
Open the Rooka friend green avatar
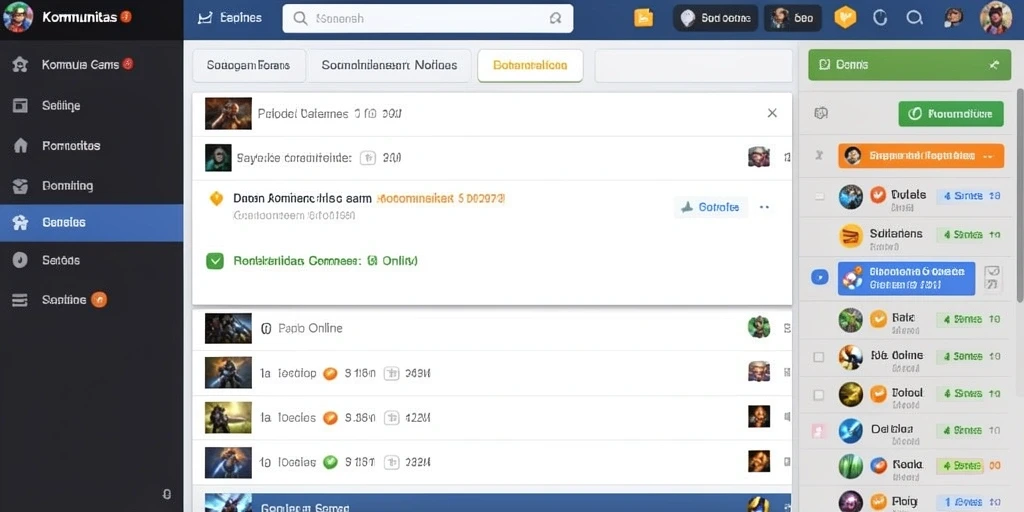[851, 466]
